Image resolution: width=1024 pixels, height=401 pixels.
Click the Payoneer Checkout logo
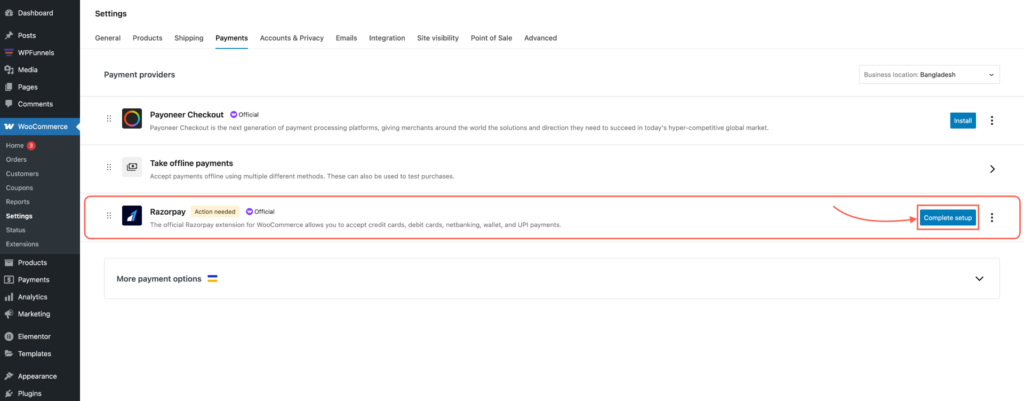(x=132, y=119)
